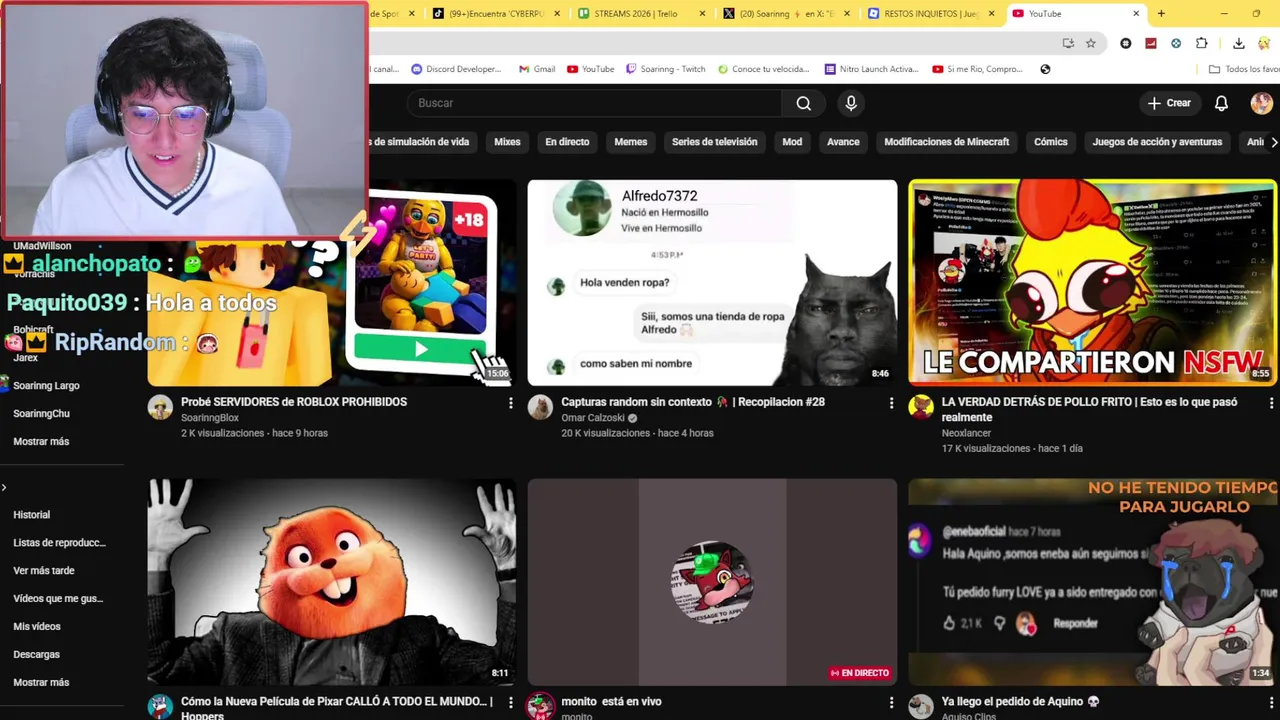Bookmark this page with star icon
The image size is (1280, 720).
pyautogui.click(x=1091, y=43)
